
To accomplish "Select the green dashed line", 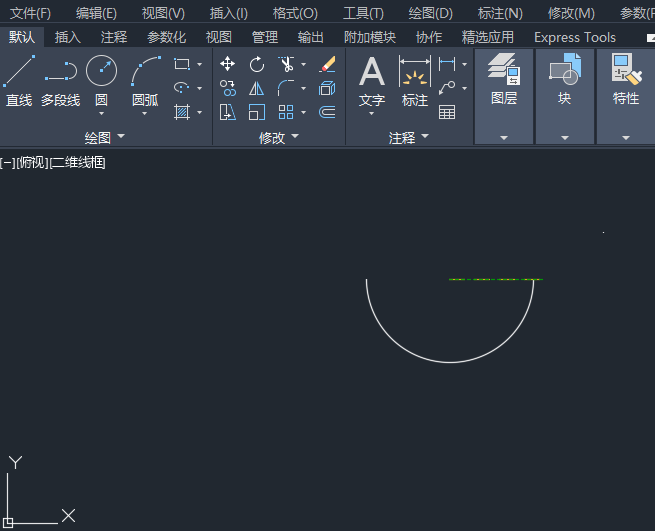I will tap(496, 279).
